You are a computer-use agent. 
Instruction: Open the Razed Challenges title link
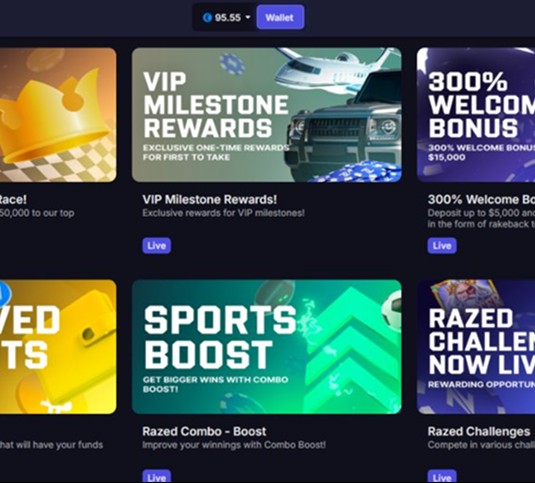(479, 431)
